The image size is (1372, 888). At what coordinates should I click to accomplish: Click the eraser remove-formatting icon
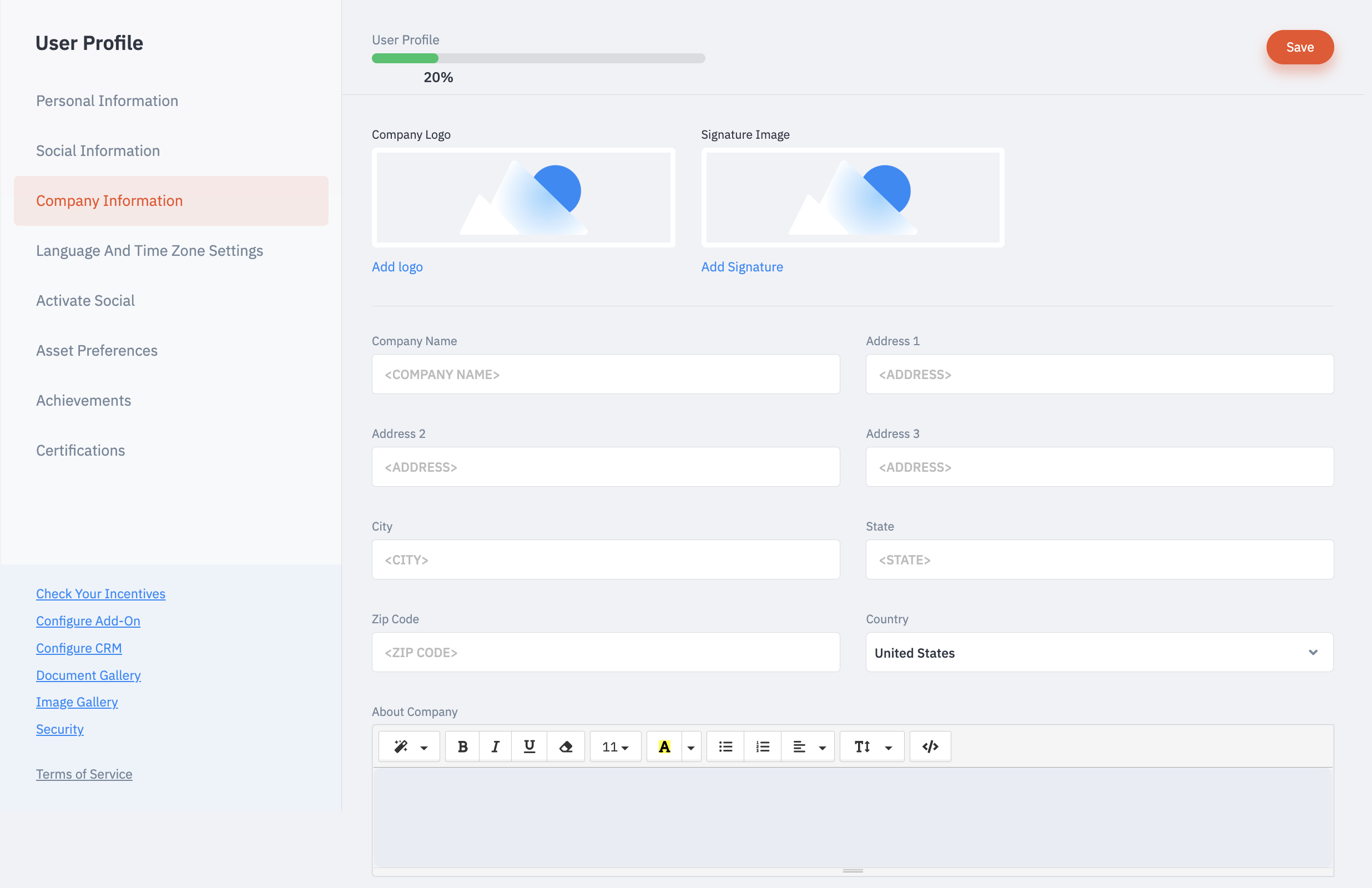(566, 746)
